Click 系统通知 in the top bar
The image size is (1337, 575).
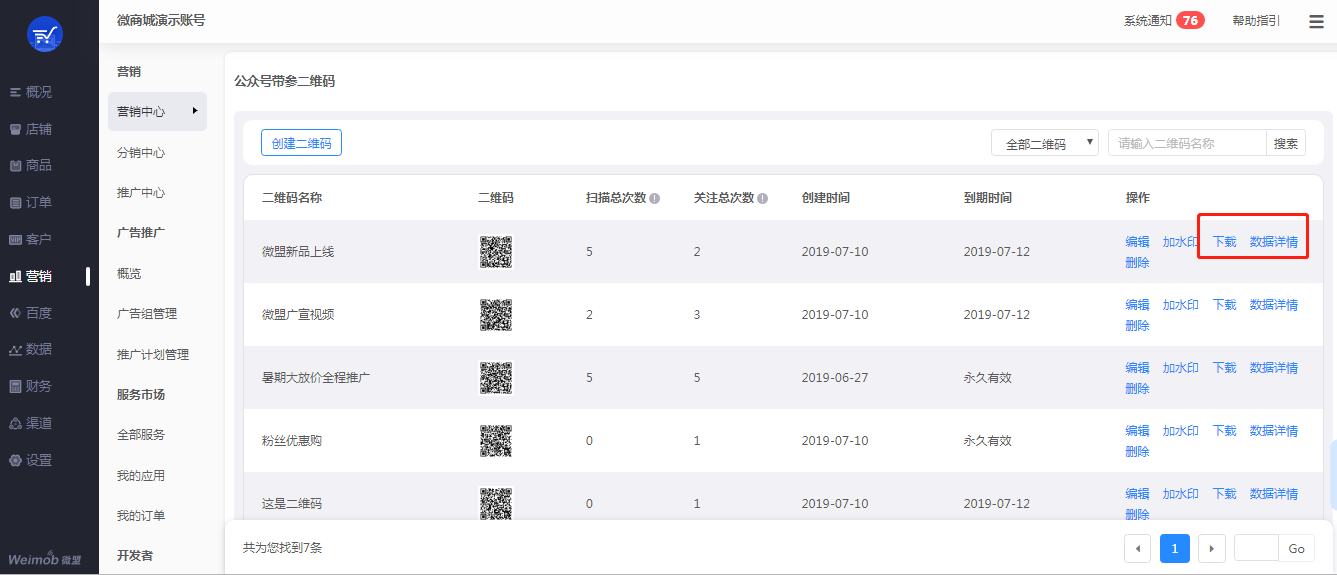1147,21
